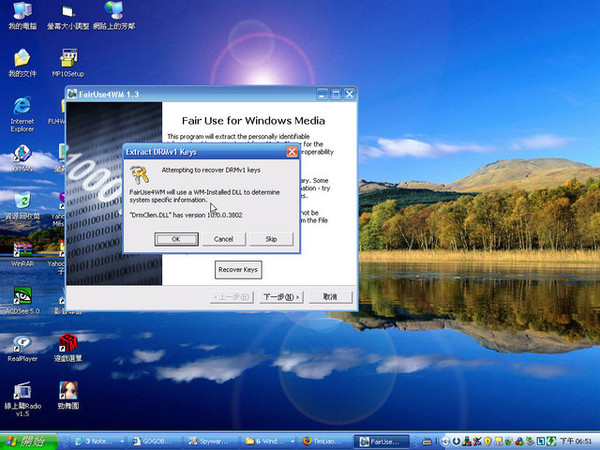600x450 pixels.
Task: Open the 網路上的芳鄰 desktop icon
Action: coord(114,15)
